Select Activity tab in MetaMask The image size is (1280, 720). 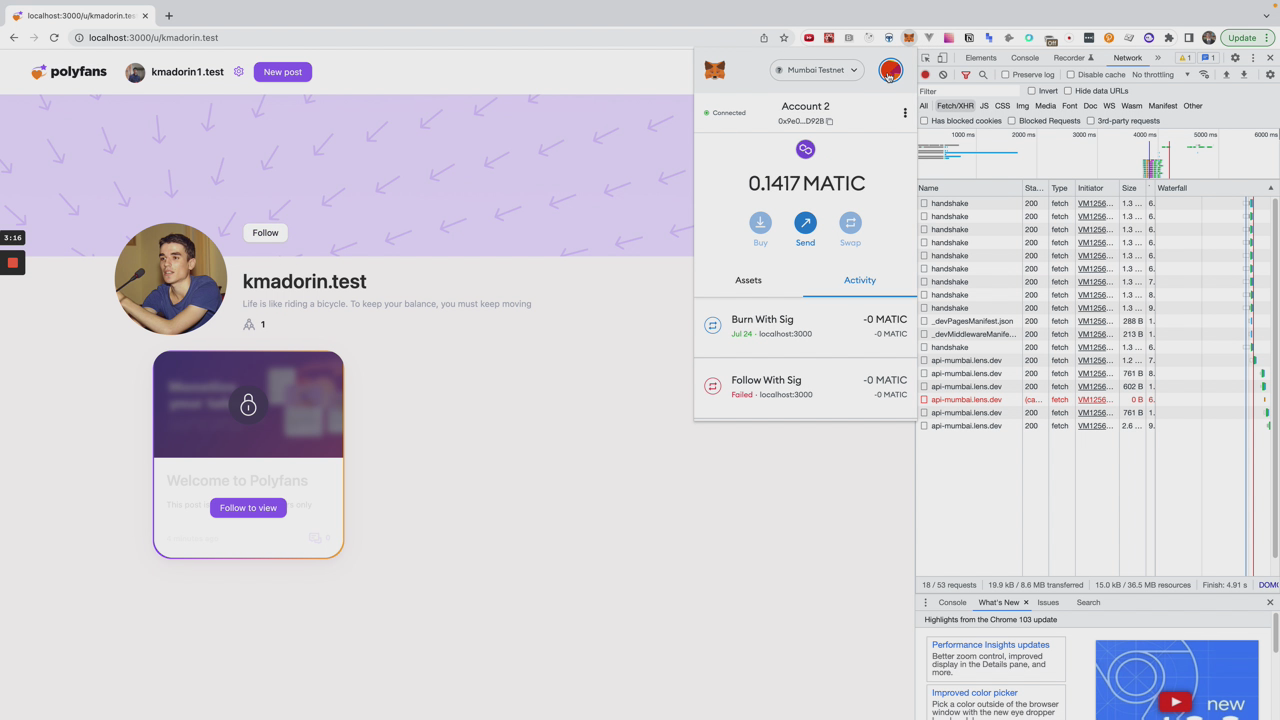pyautogui.click(x=860, y=280)
